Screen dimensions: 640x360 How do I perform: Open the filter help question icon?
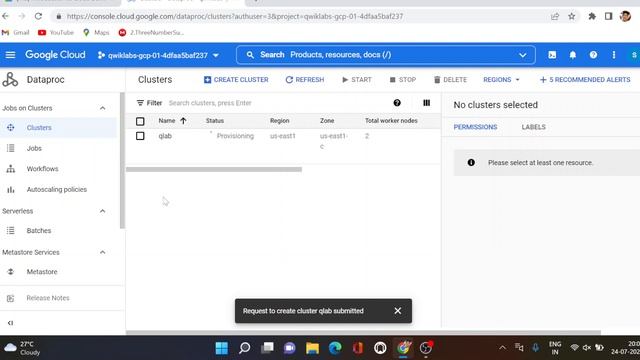point(397,103)
